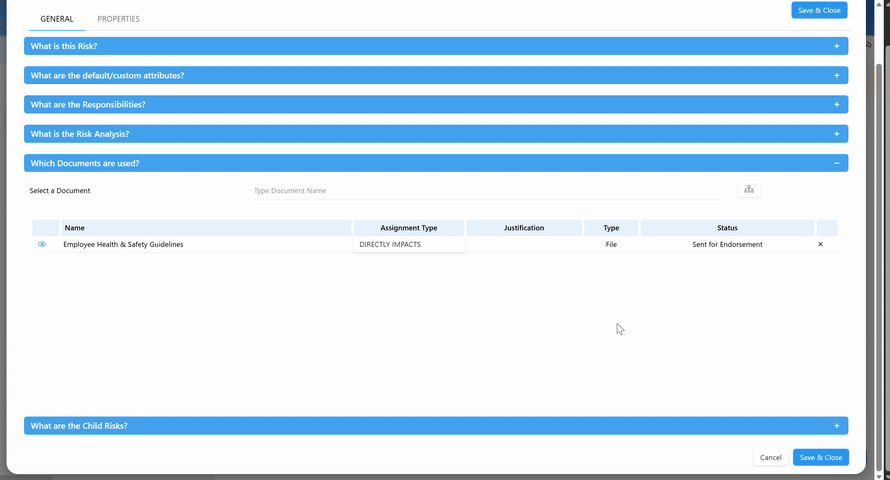Remove document row using the X icon
The height and width of the screenshot is (480, 890).
[x=821, y=244]
